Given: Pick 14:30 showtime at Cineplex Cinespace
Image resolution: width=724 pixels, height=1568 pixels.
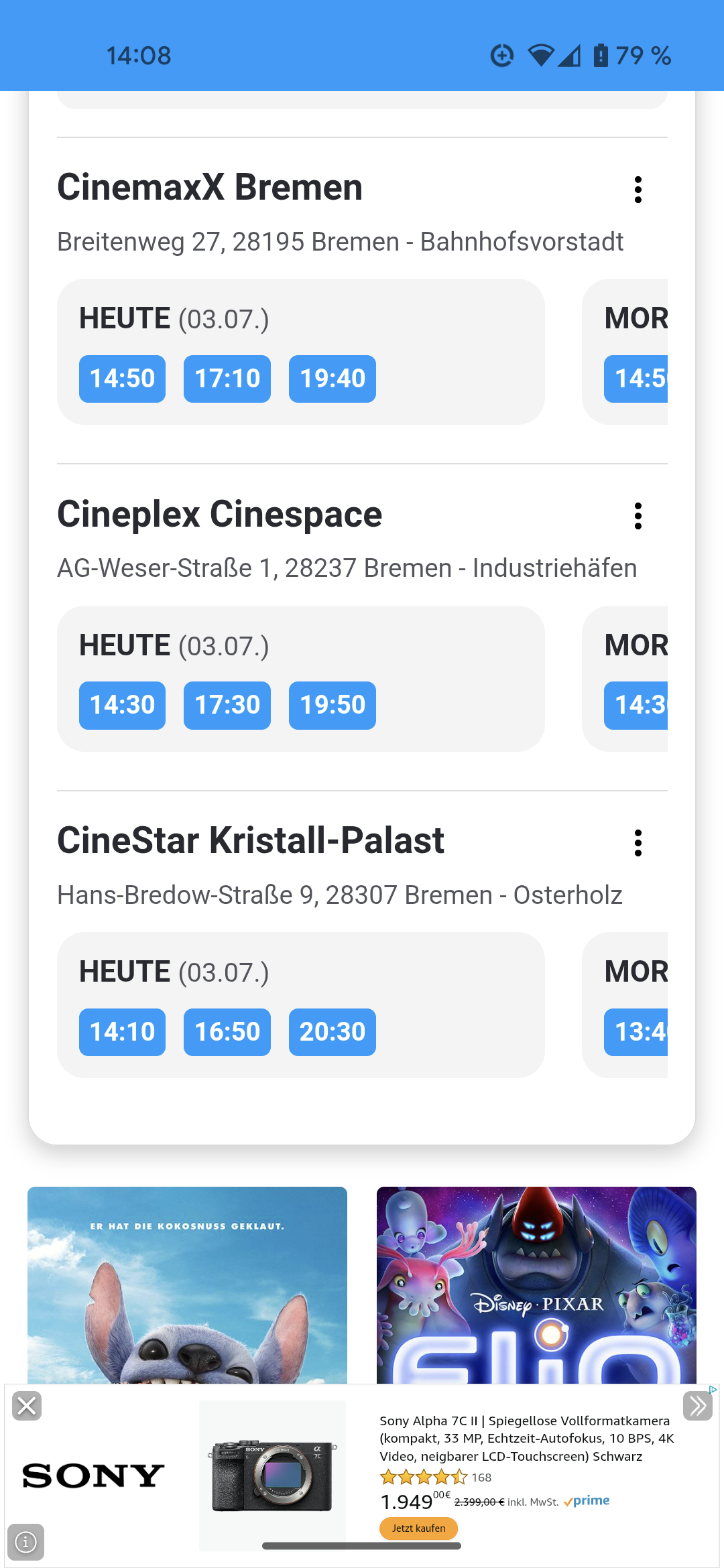Looking at the screenshot, I should tap(122, 706).
